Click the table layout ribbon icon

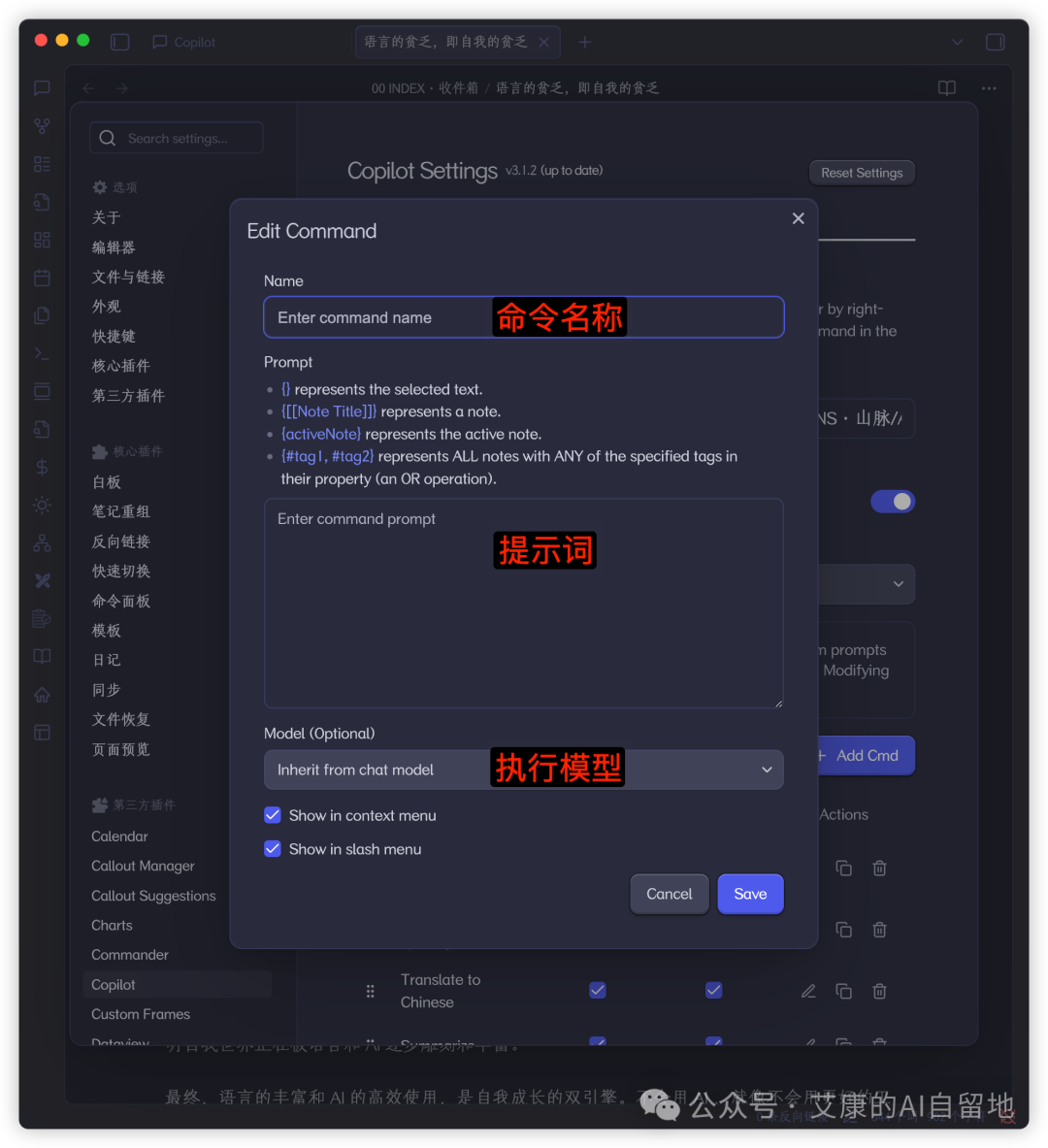42,733
